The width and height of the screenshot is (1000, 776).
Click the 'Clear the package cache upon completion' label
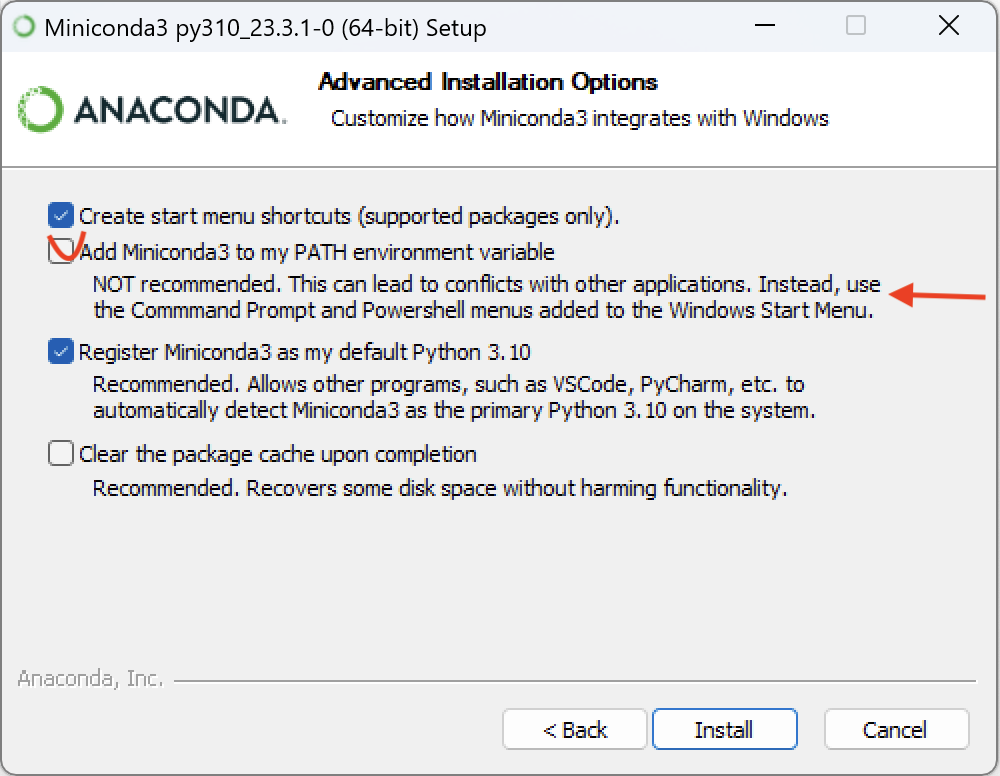point(278,454)
